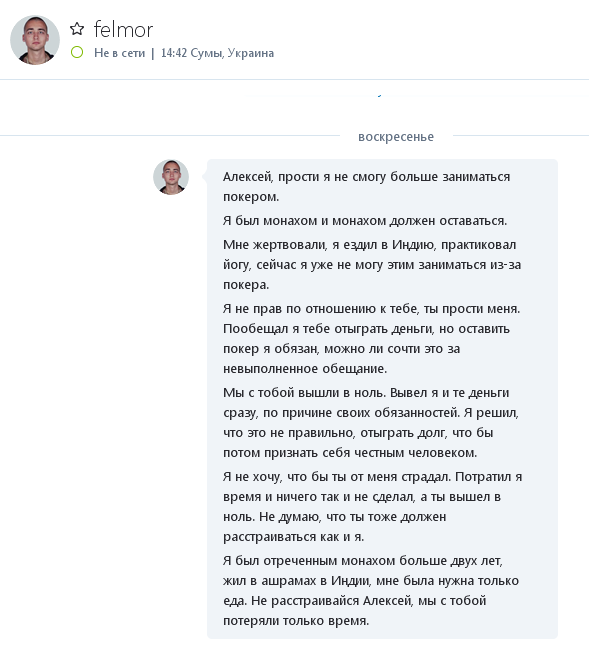The height and width of the screenshot is (646, 589).
Task: Open felmor's large profile picture in header
Action: pos(35,40)
